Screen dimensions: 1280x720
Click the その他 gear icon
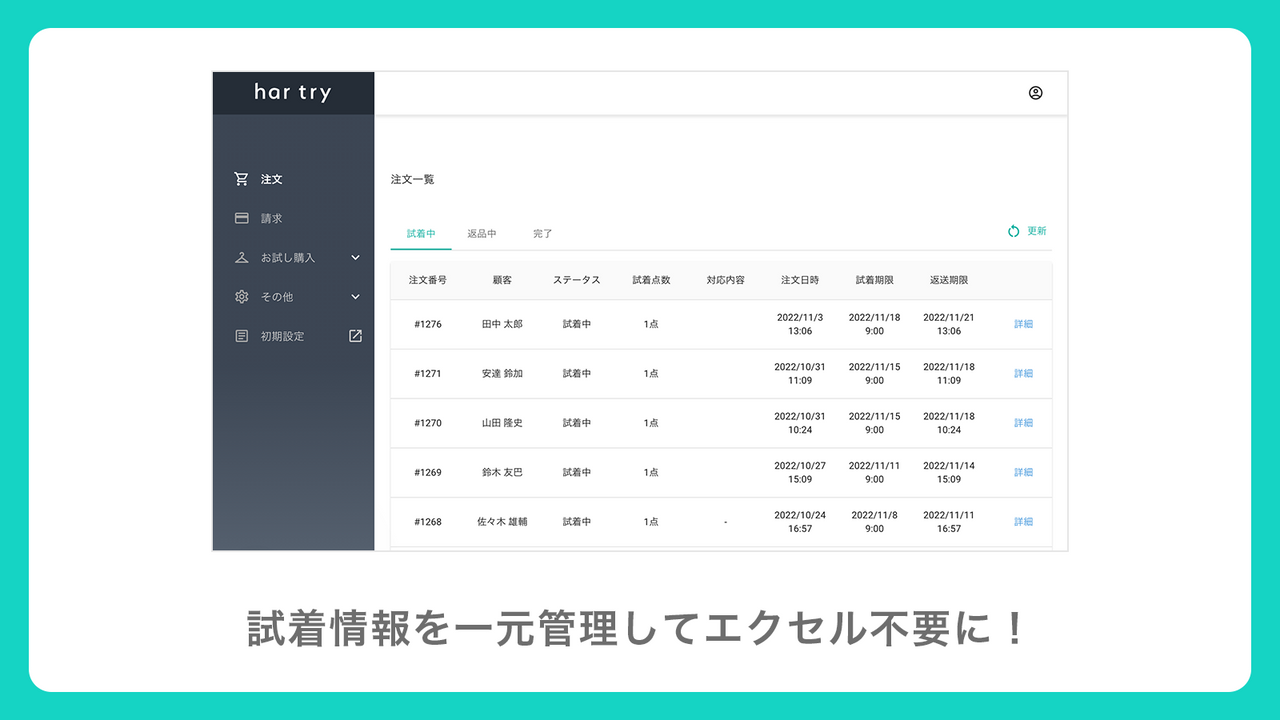pyautogui.click(x=241, y=296)
